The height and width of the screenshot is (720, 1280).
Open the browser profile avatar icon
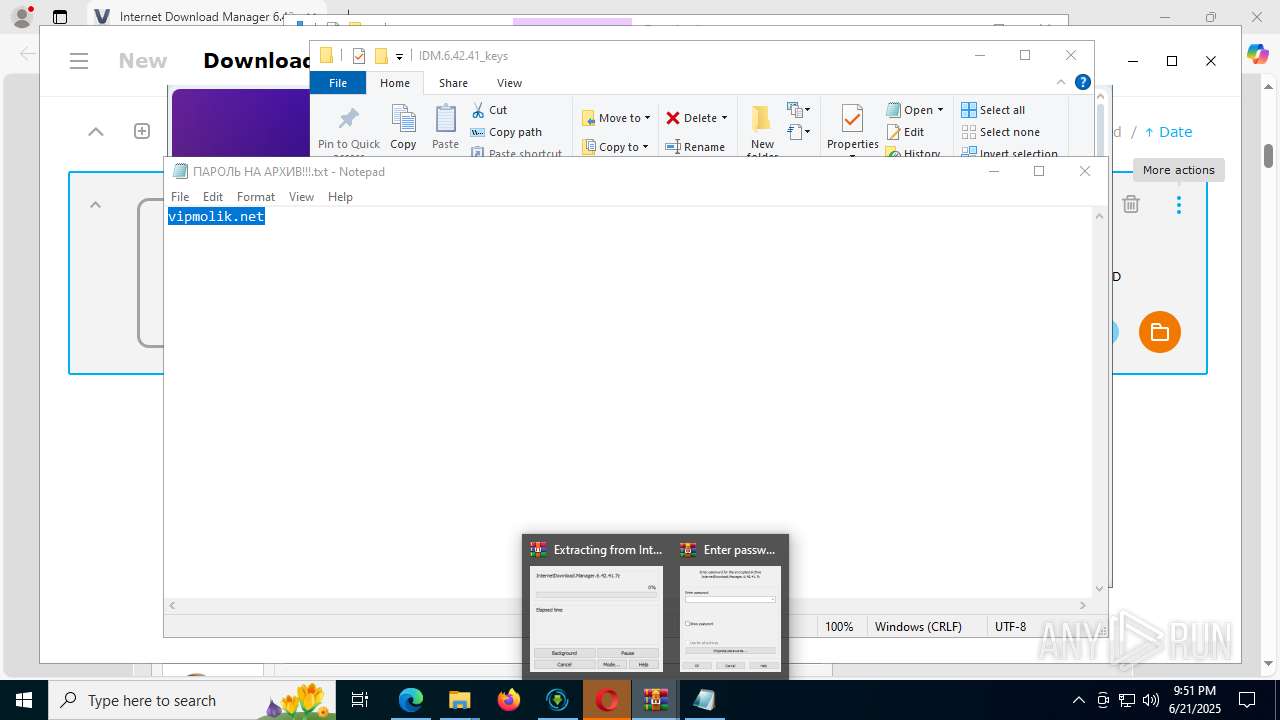coord(21,17)
